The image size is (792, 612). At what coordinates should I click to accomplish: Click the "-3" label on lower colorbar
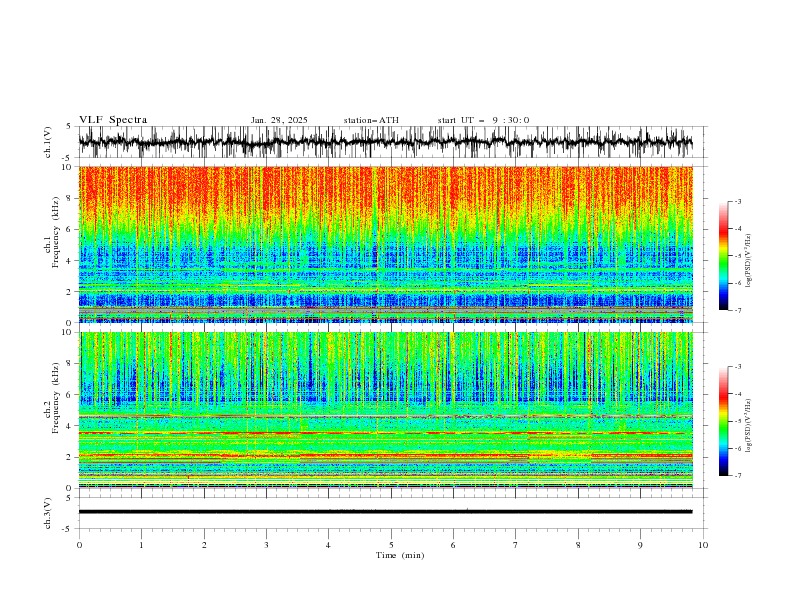click(x=738, y=367)
